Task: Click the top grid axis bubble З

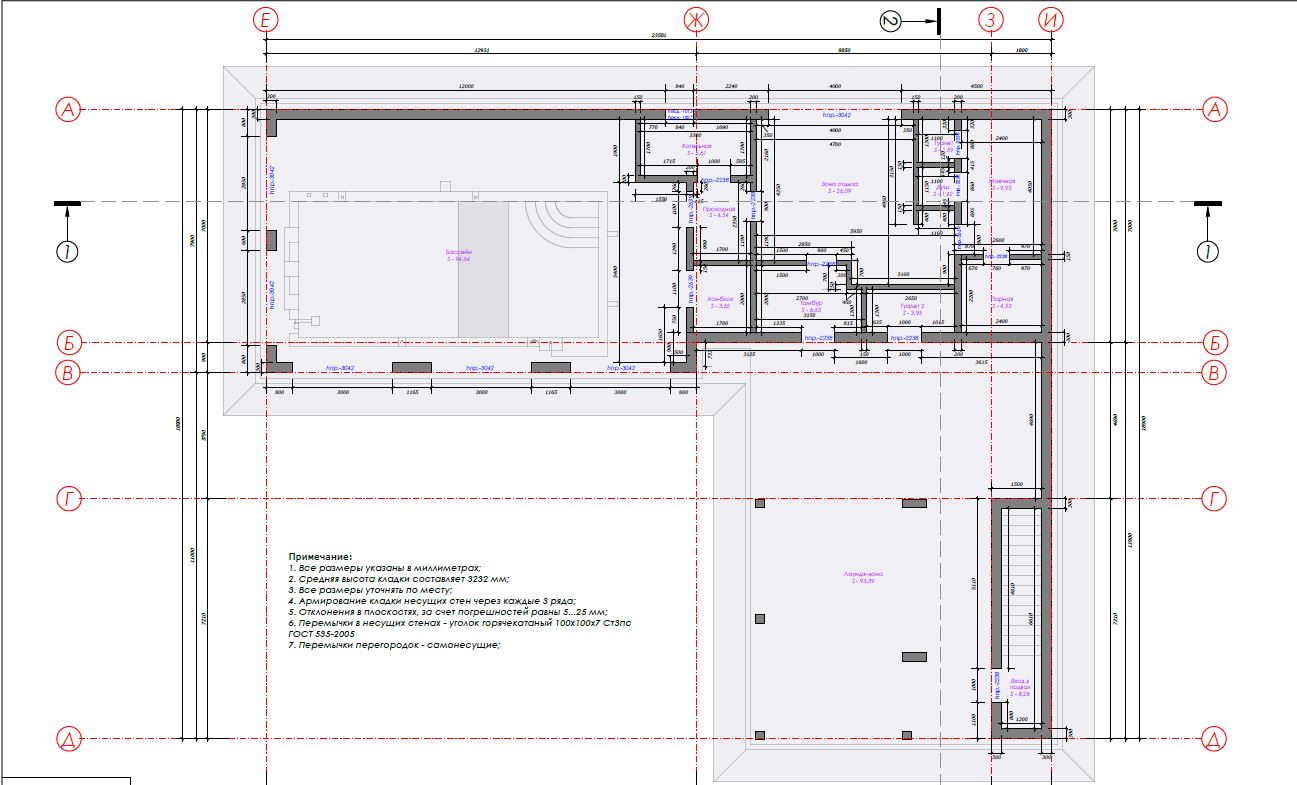Action: tap(990, 20)
